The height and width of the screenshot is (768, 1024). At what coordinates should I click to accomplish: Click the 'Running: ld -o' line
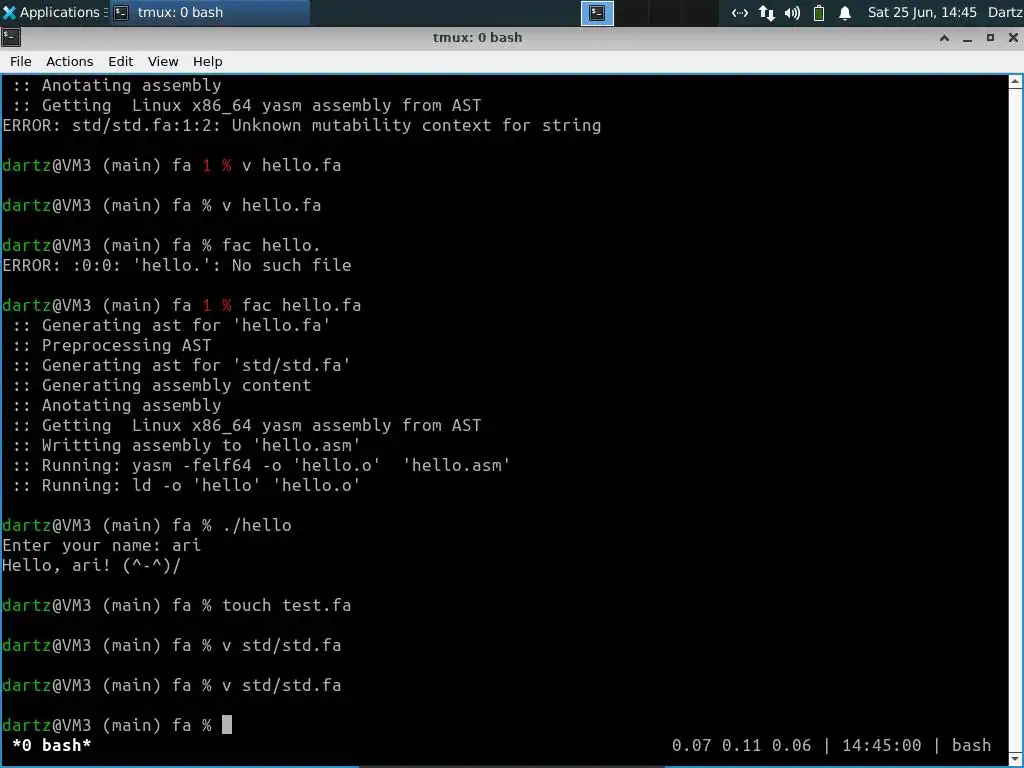187,485
